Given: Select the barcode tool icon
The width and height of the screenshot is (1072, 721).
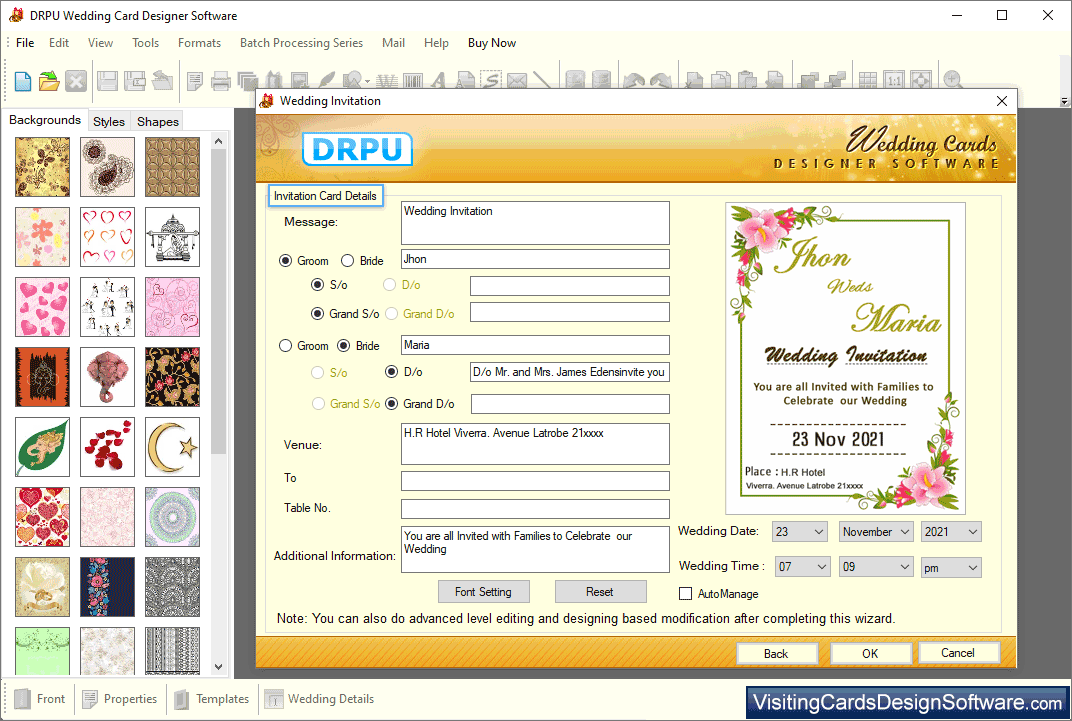Looking at the screenshot, I should (413, 81).
